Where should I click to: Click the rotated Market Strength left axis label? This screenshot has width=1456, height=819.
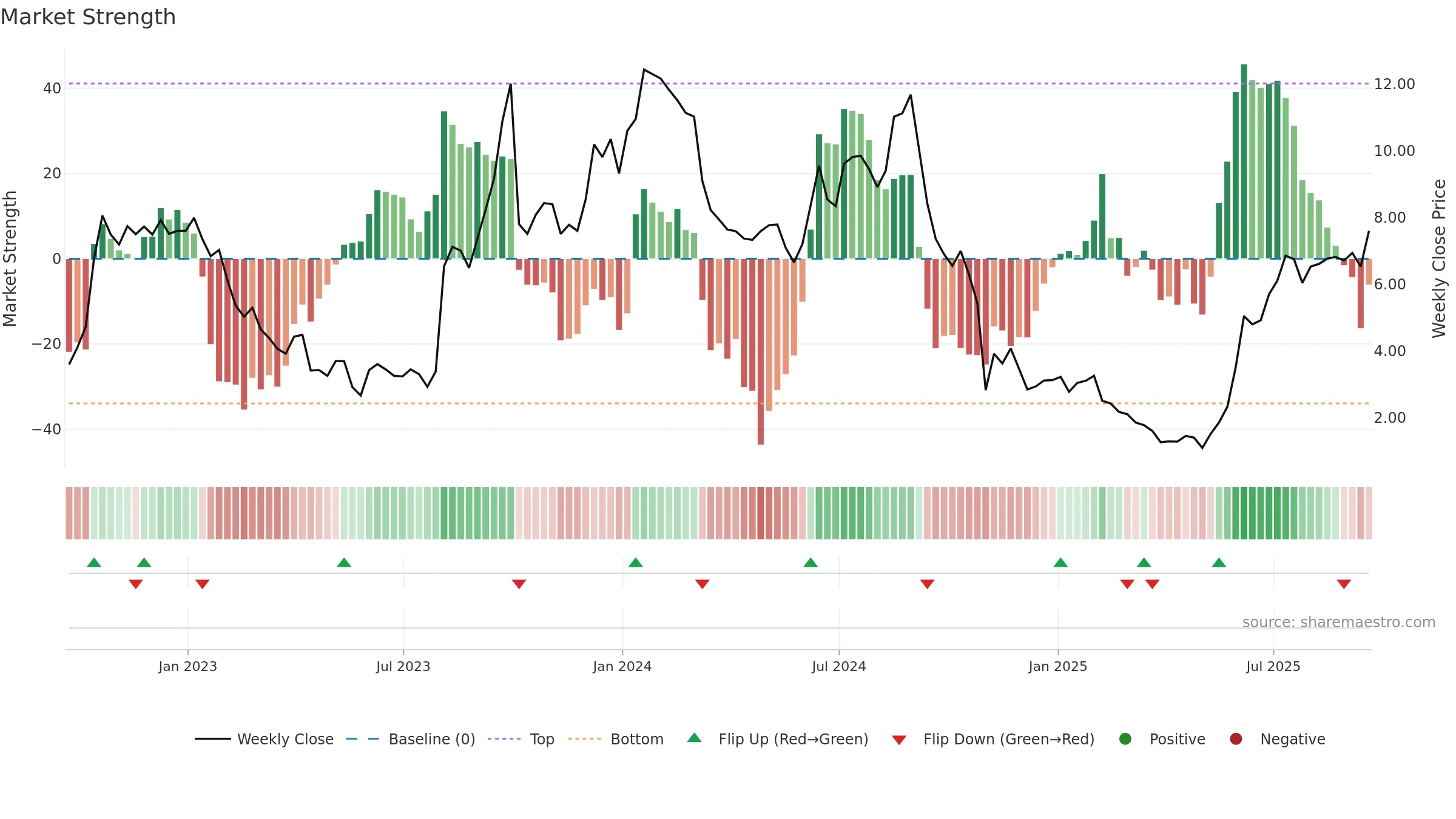click(x=10, y=259)
